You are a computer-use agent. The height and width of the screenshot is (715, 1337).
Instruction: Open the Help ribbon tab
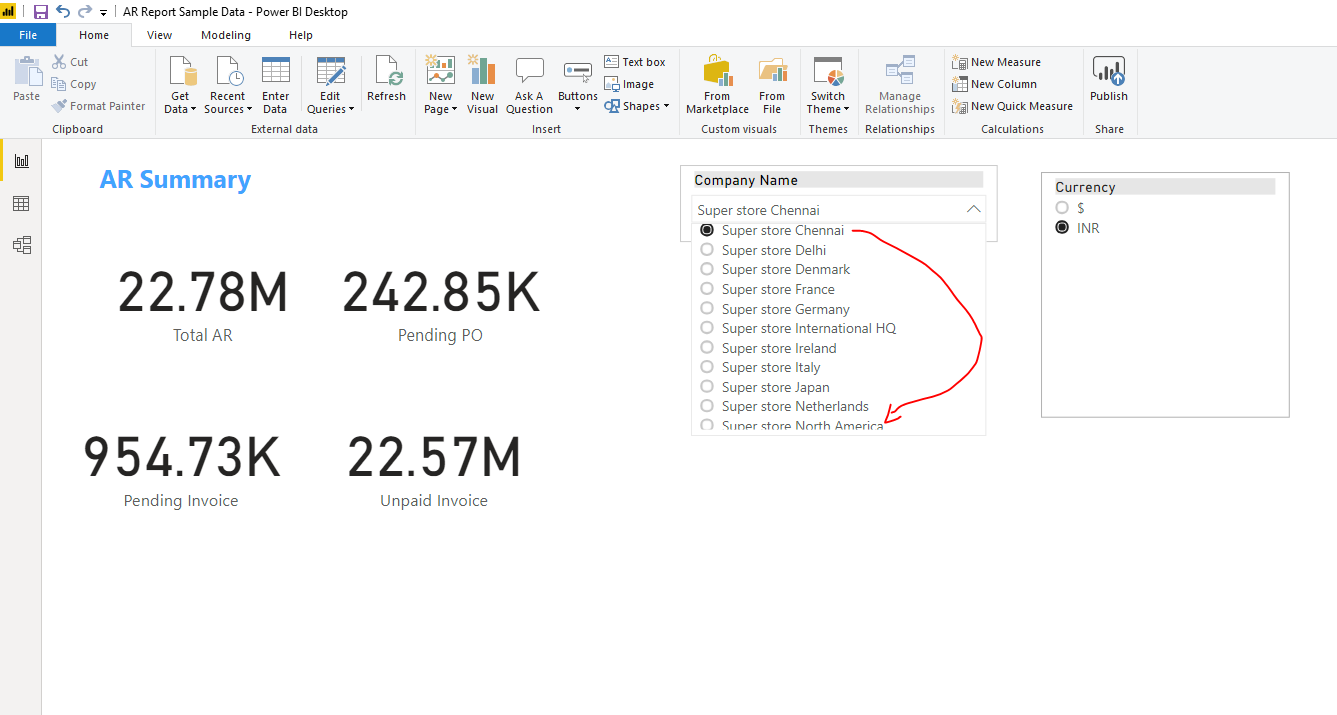[301, 35]
